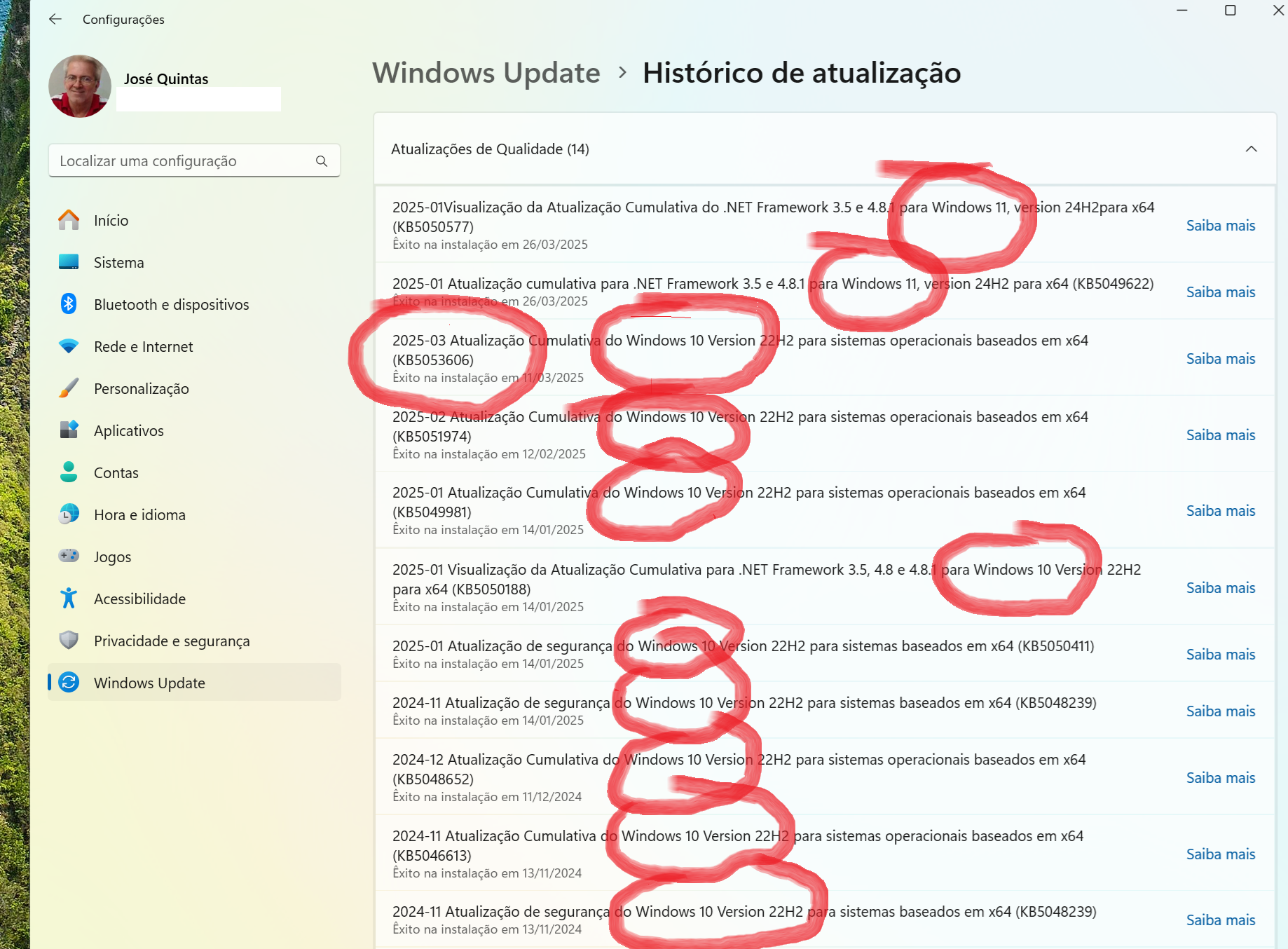The height and width of the screenshot is (949, 1288).
Task: Open the Privacidade e segurança shield icon
Action: (69, 641)
